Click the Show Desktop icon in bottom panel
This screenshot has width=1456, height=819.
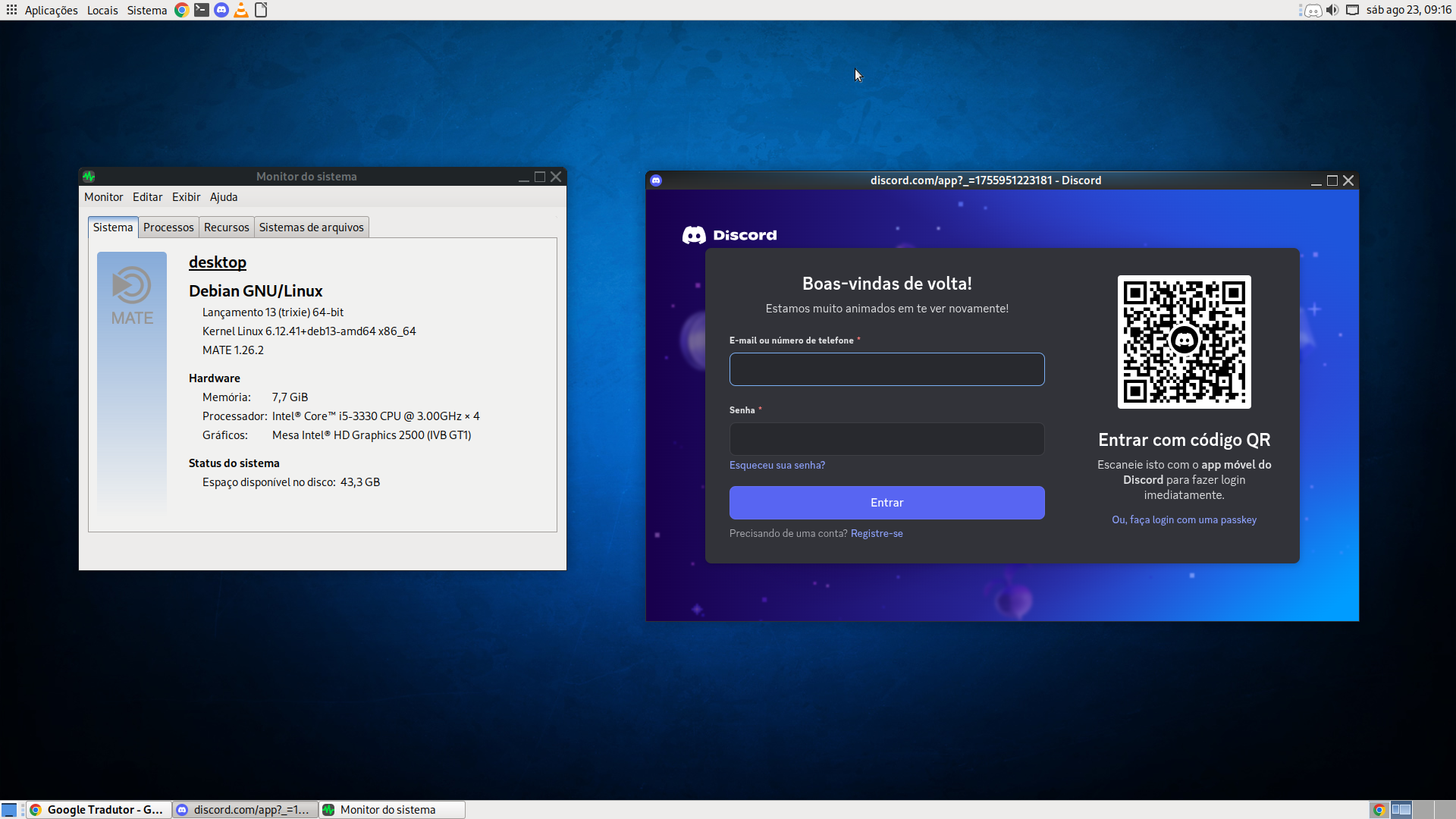click(9, 810)
